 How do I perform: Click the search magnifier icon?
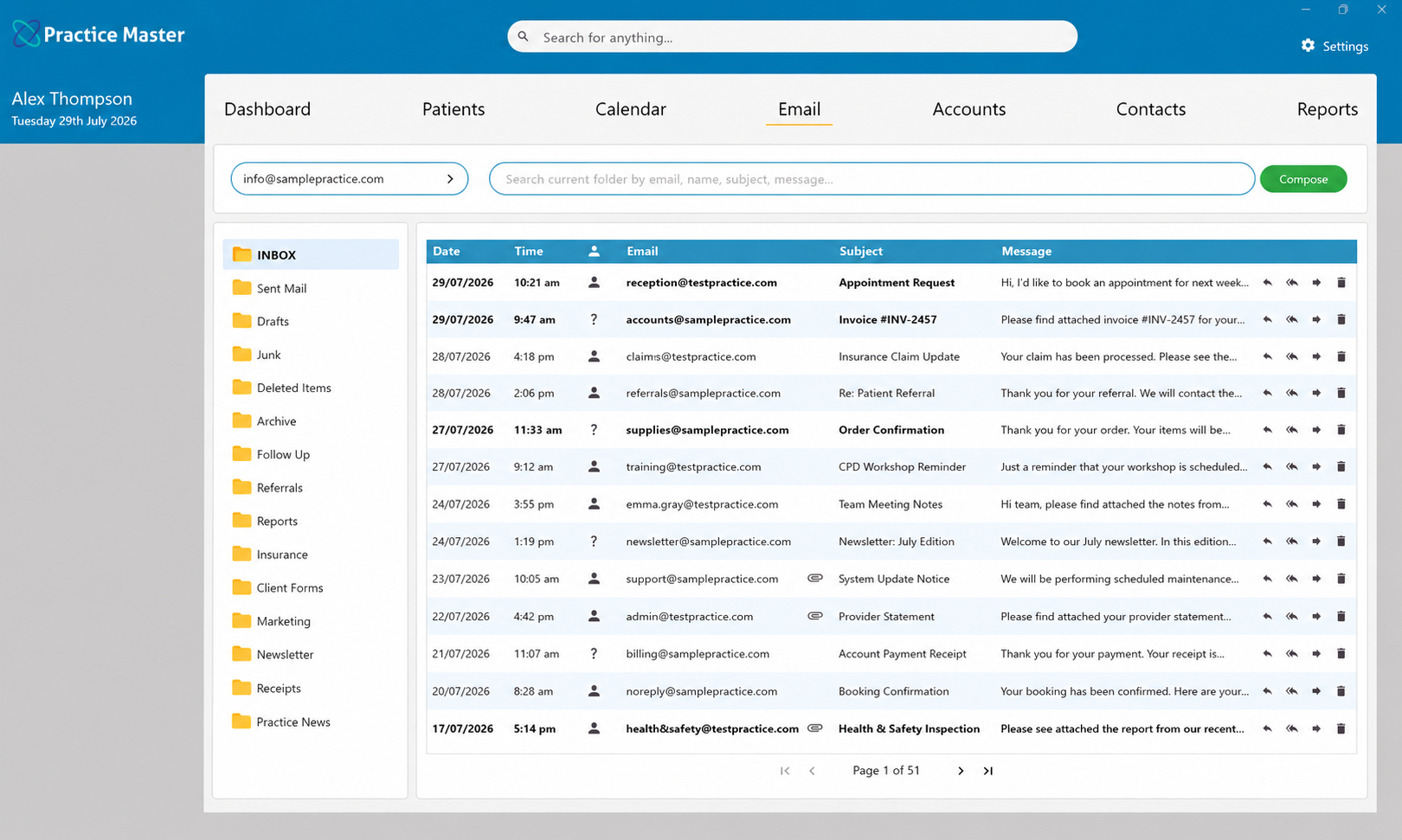524,36
